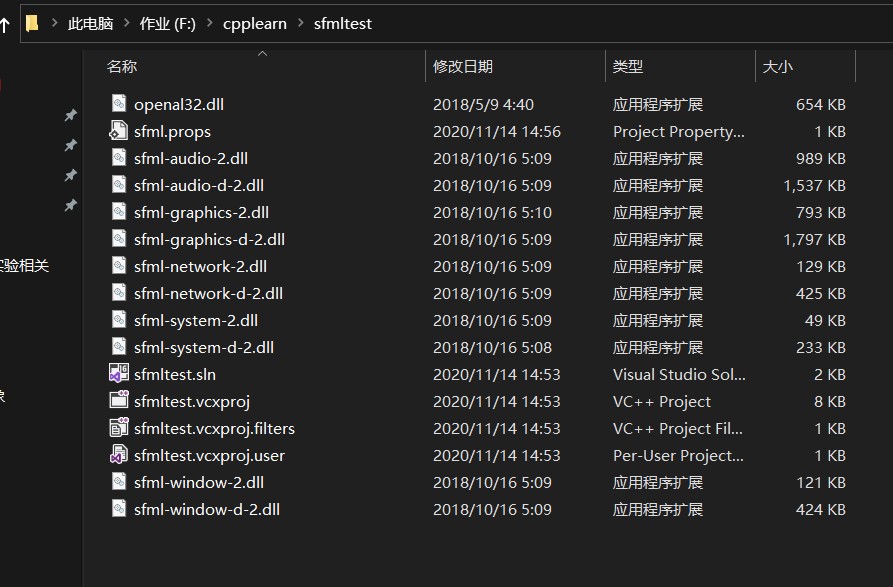Sort by 名称 column header

(x=122, y=67)
